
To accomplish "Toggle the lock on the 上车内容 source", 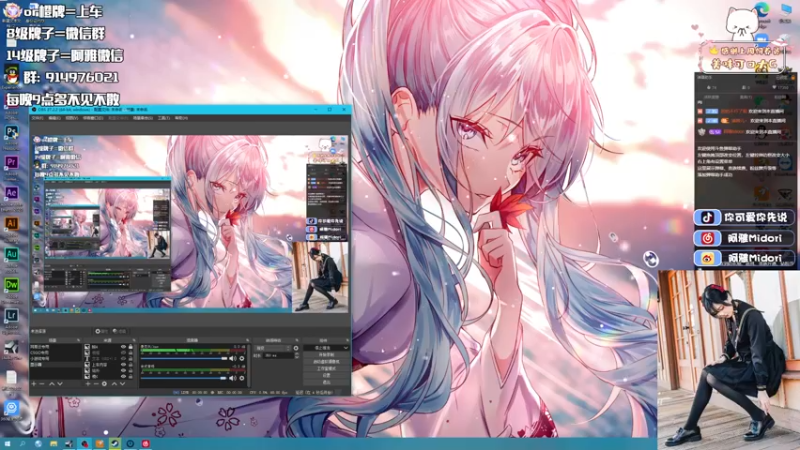I will click(131, 365).
